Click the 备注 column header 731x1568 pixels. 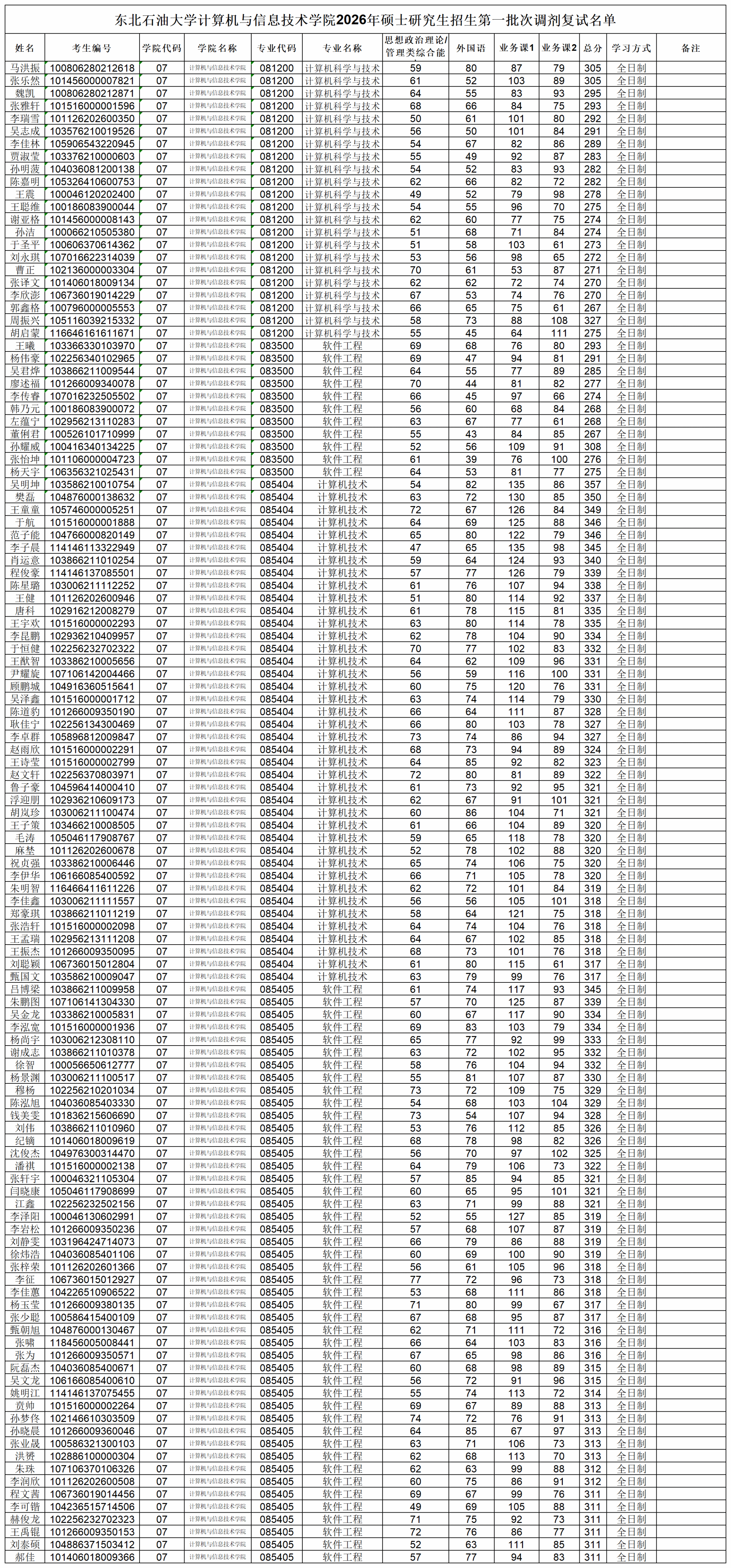coord(691,48)
